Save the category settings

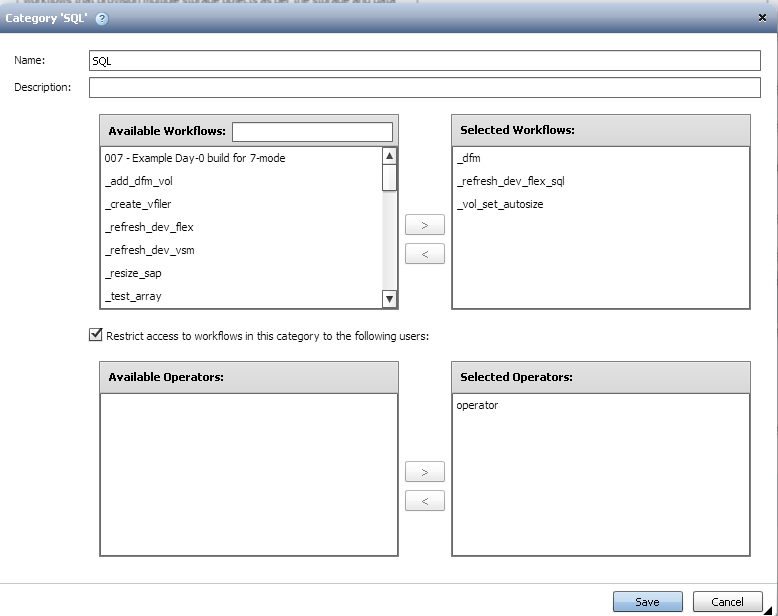647,602
